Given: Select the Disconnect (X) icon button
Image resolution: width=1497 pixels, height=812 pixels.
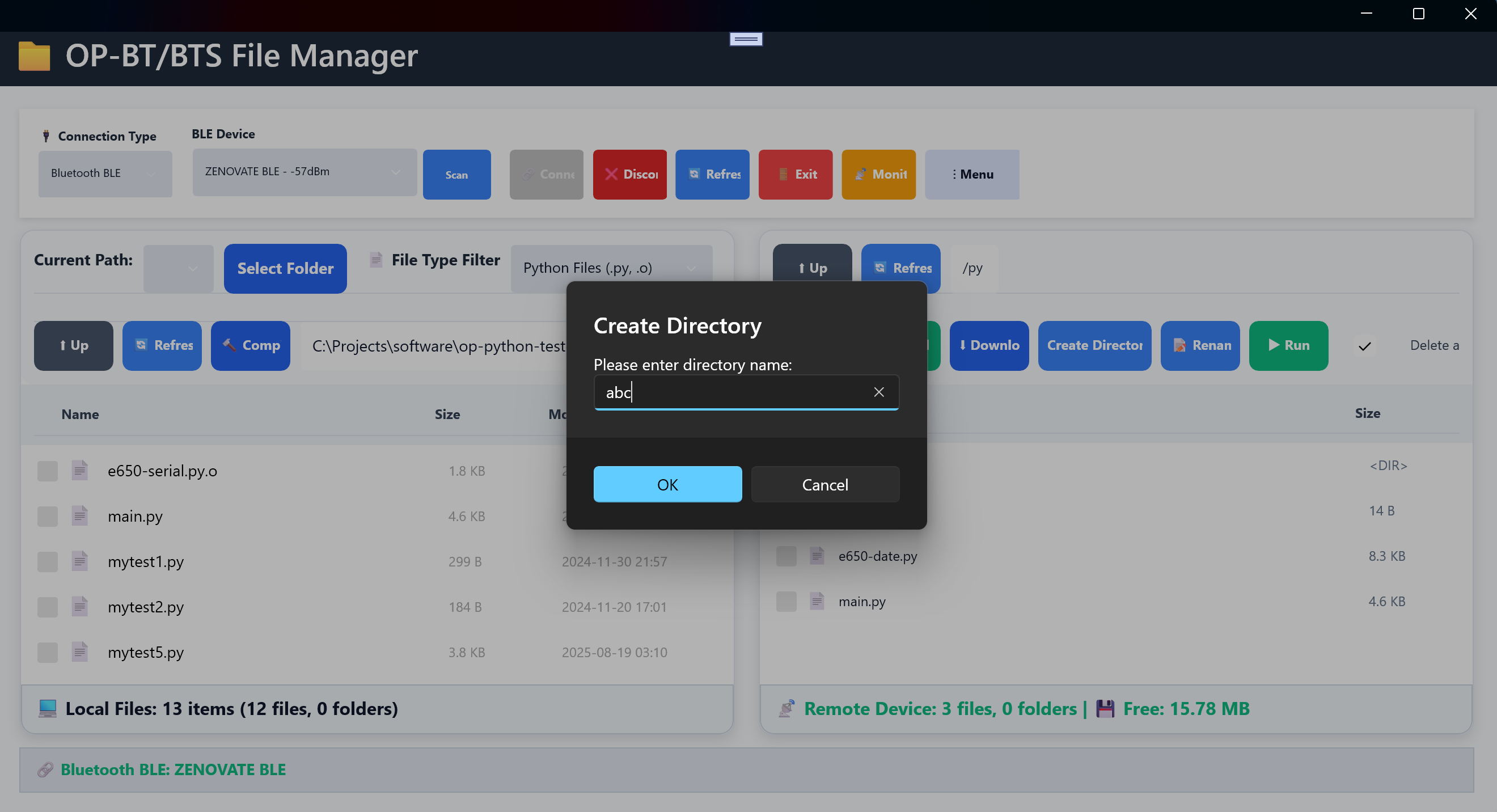Looking at the screenshot, I should click(611, 174).
